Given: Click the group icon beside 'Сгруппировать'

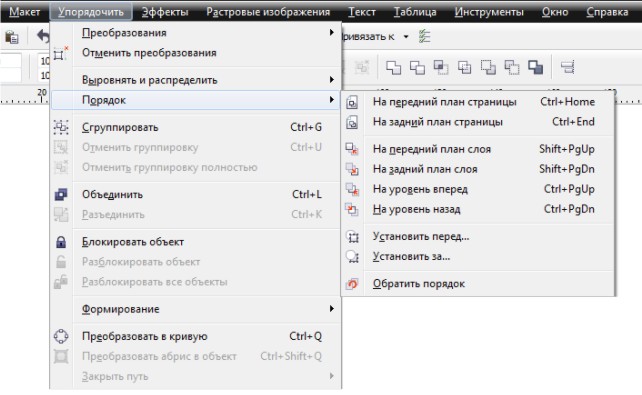Looking at the screenshot, I should click(x=61, y=127).
